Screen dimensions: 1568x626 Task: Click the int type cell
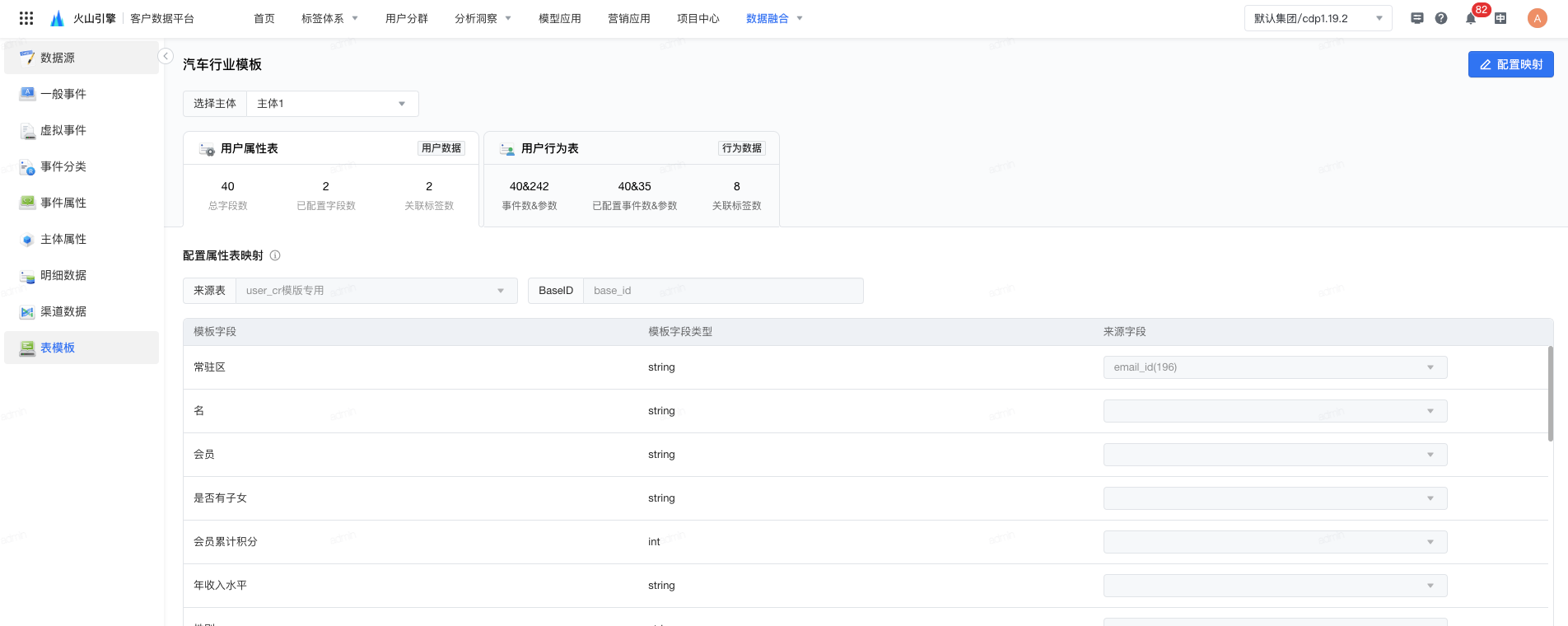pyautogui.click(x=654, y=542)
